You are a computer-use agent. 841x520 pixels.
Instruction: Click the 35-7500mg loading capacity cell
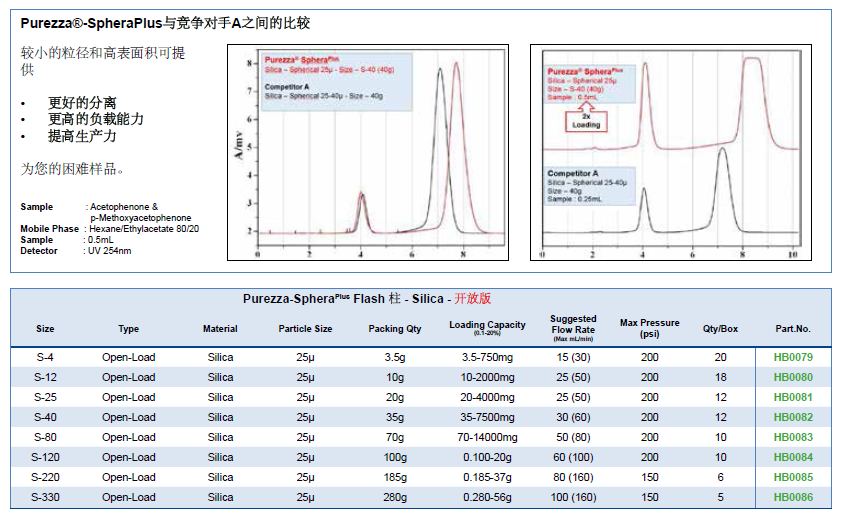pyautogui.click(x=487, y=417)
